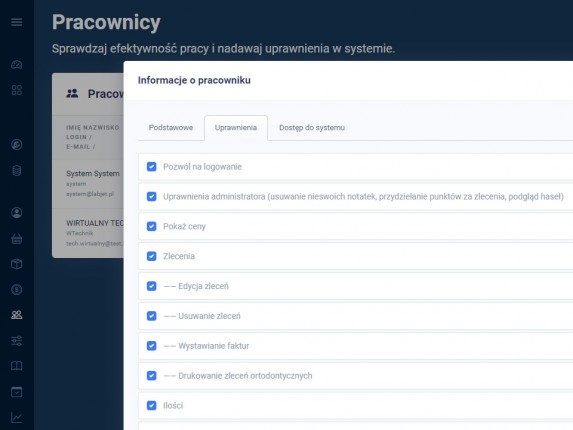The image size is (573, 430).
Task: Click the open book icon in sidebar
Action: (x=16, y=366)
